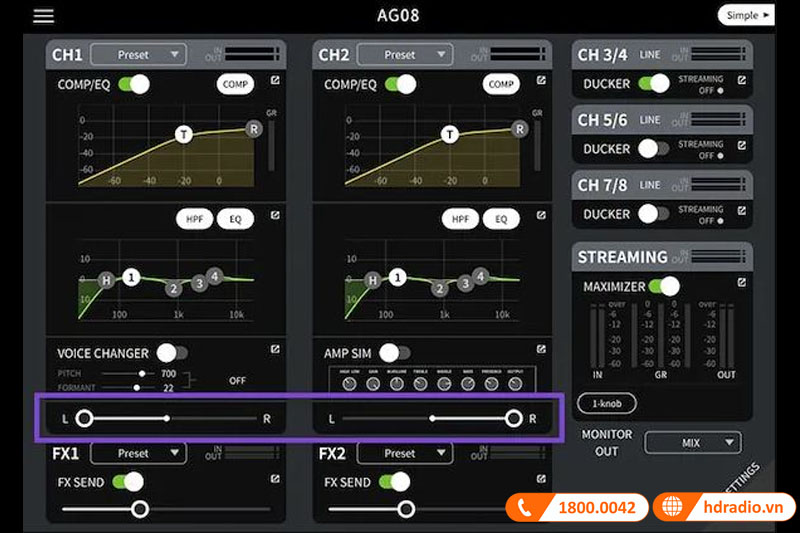Image resolution: width=800 pixels, height=533 pixels.
Task: Open CH2 EQ detail popup icon
Action: (x=541, y=215)
